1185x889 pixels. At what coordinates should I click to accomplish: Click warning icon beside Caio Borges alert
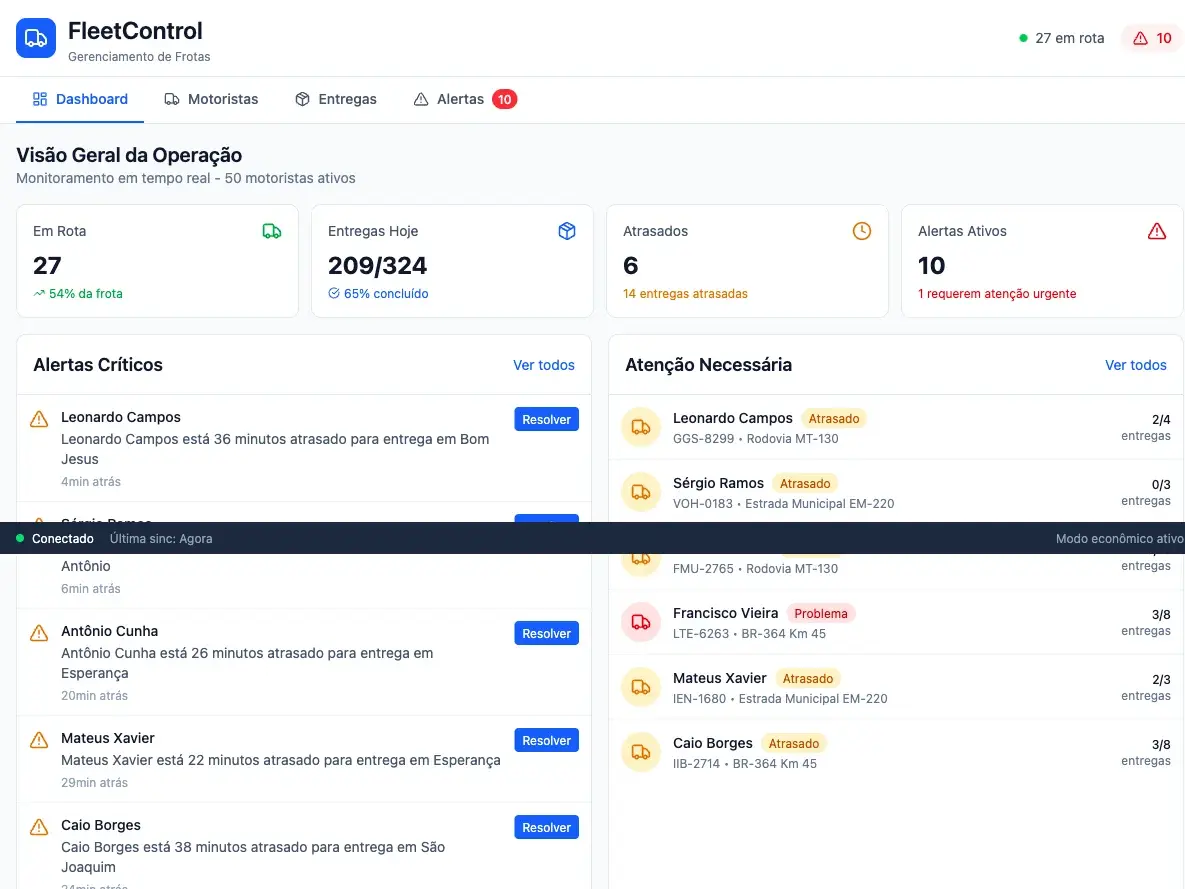point(39,827)
